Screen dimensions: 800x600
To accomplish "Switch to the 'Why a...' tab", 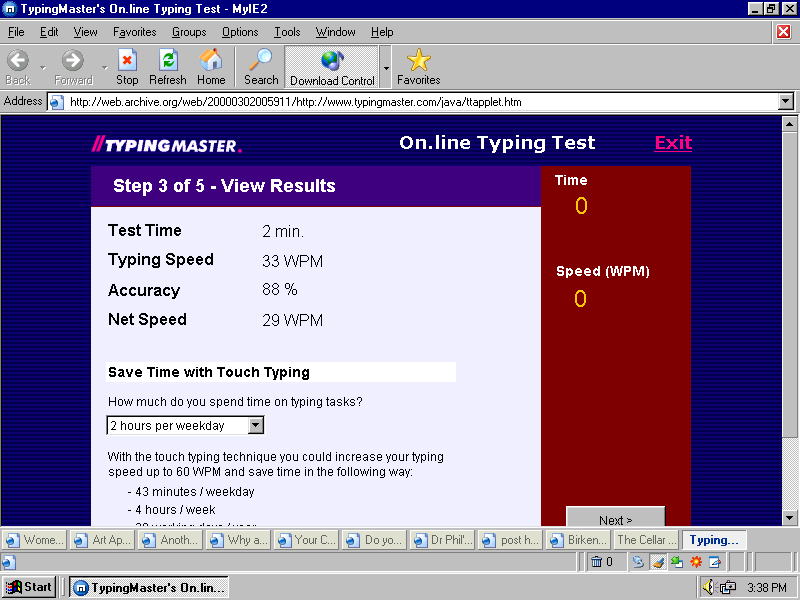I will [x=239, y=540].
